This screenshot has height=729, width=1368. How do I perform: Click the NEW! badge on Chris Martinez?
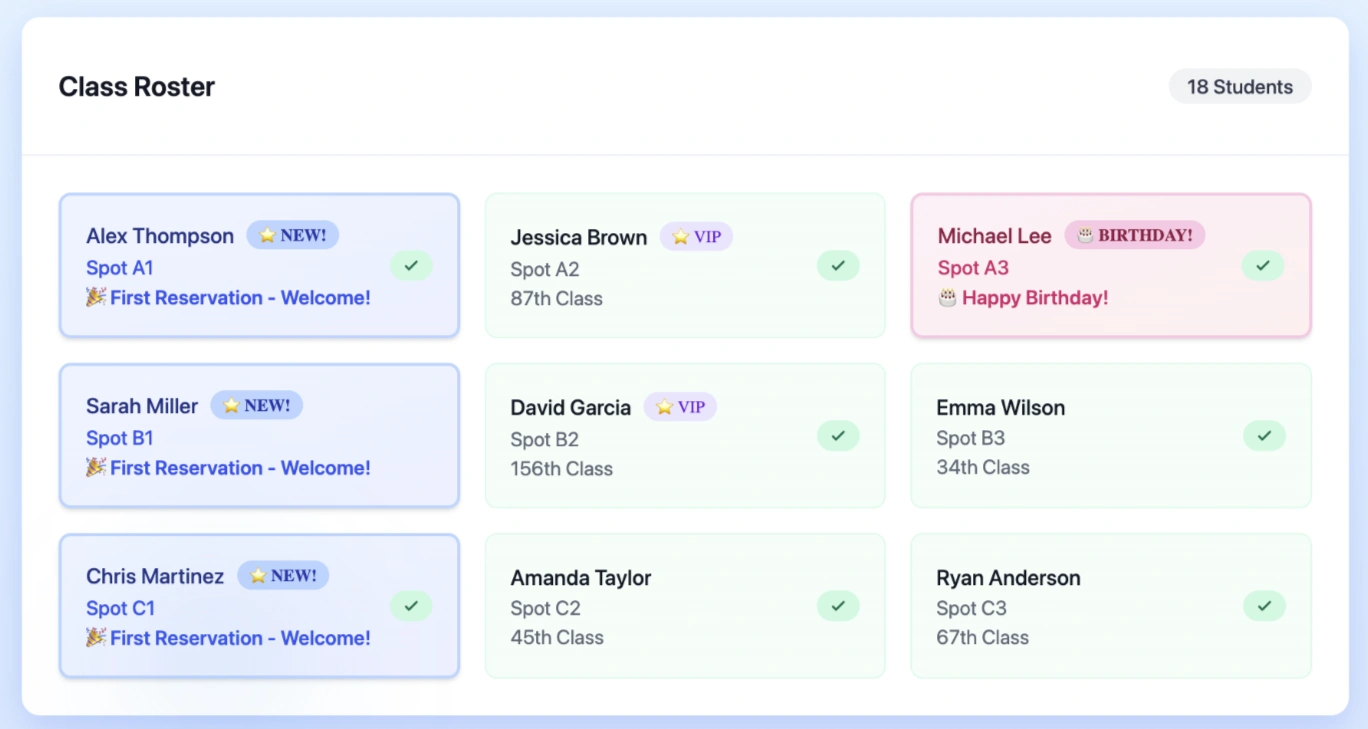283,574
